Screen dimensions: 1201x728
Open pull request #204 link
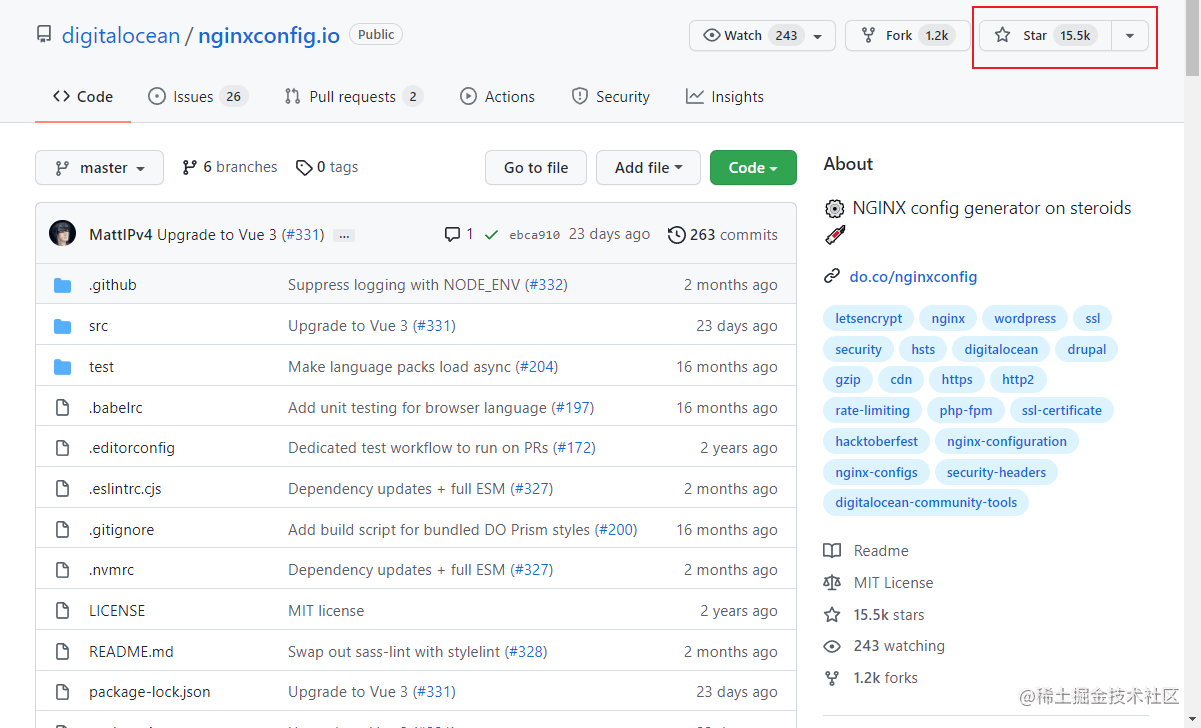(536, 367)
